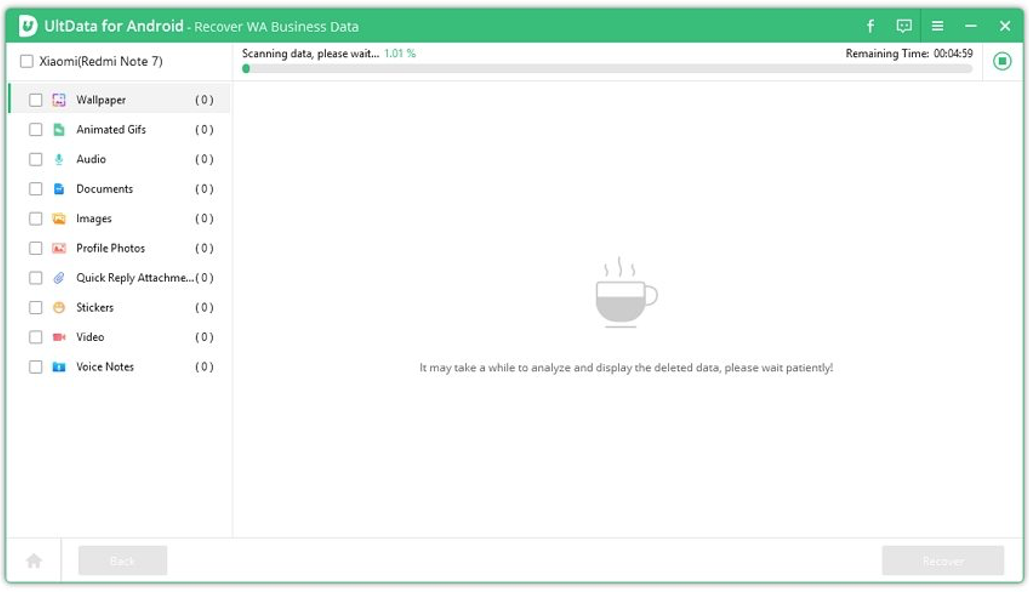Screen dimensions: 1029x593
Task: Select the Documents checkbox
Action: click(x=35, y=189)
